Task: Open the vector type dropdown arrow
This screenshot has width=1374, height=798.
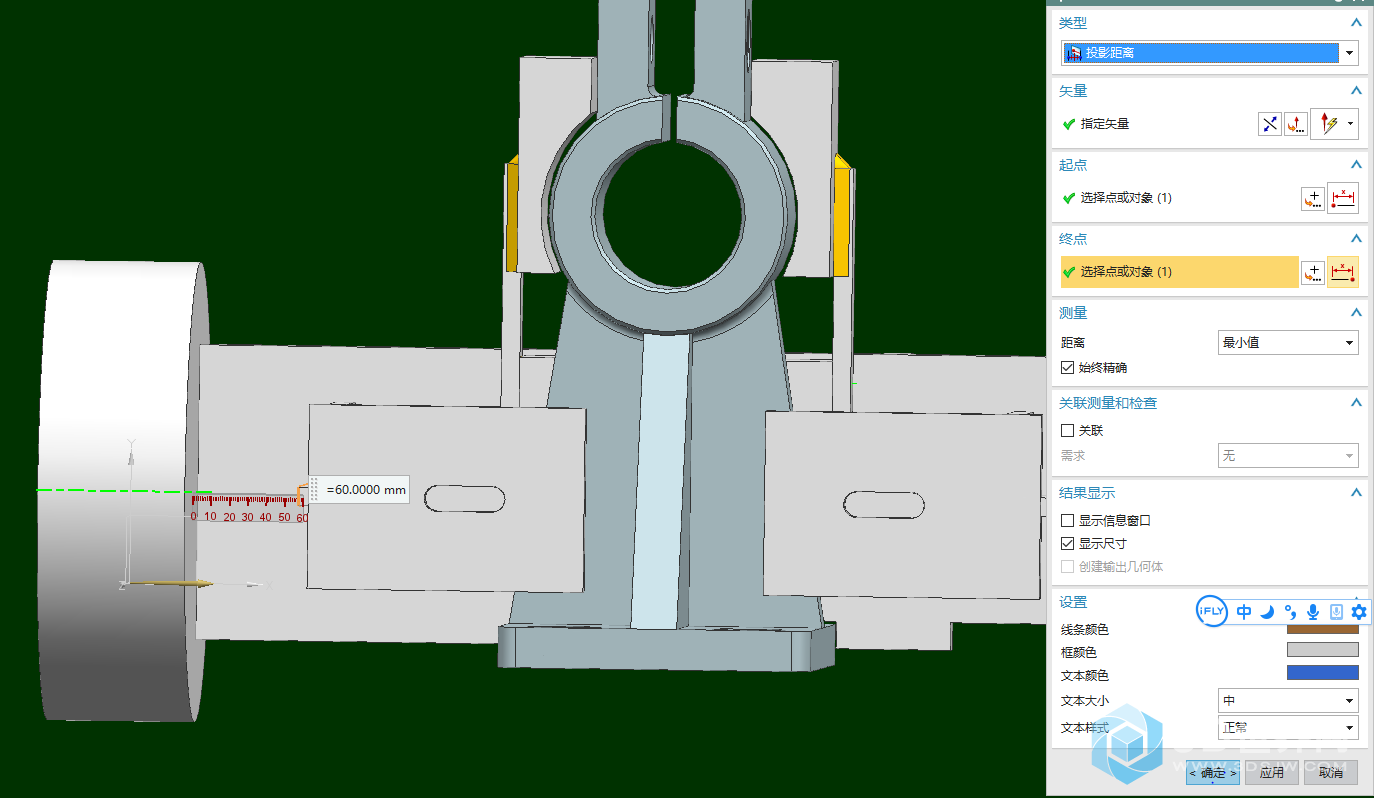Action: (x=1351, y=124)
